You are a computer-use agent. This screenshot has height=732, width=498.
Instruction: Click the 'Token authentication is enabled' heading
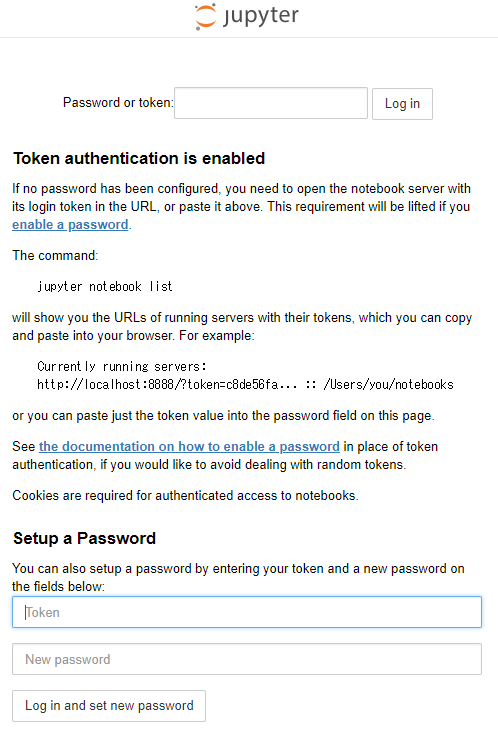point(139,158)
